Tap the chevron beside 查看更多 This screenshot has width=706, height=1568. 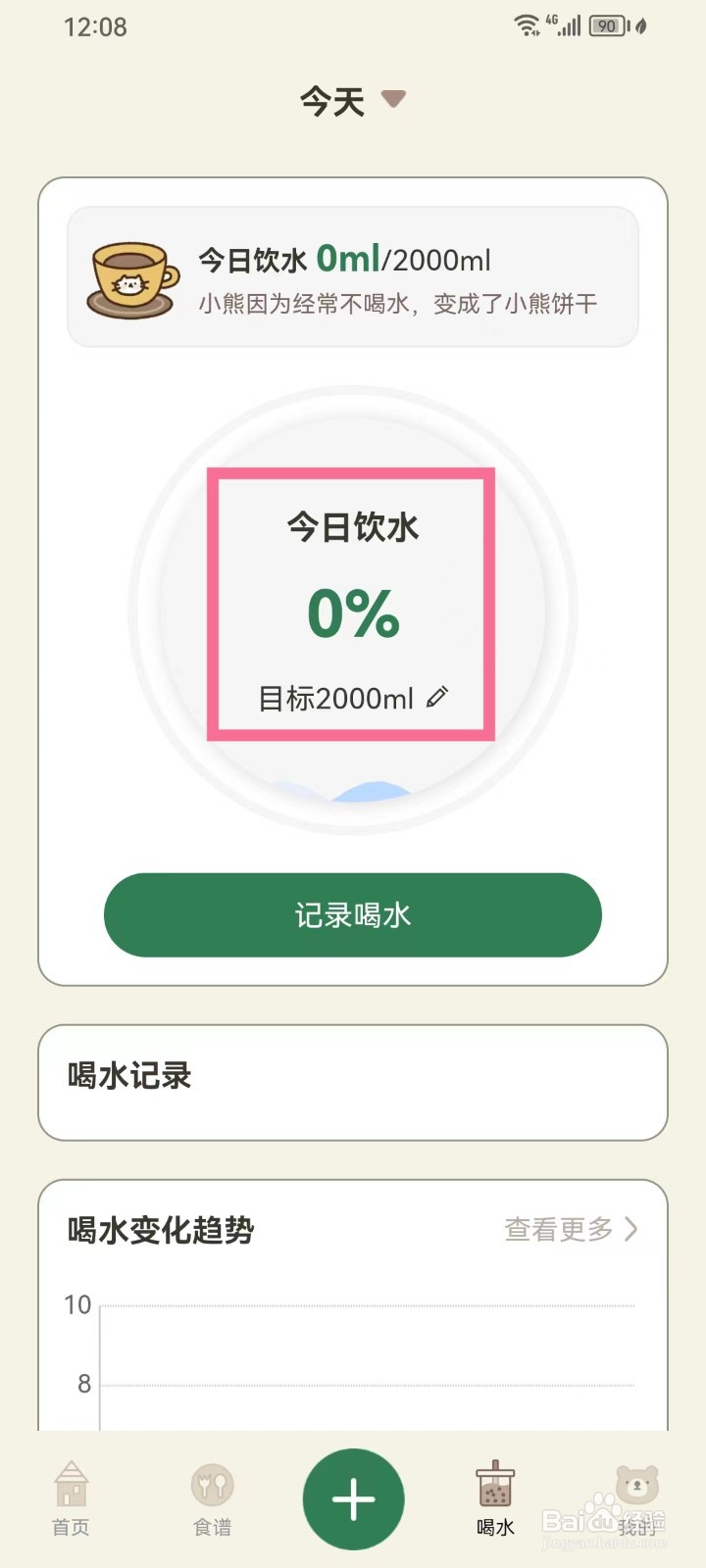point(631,1229)
